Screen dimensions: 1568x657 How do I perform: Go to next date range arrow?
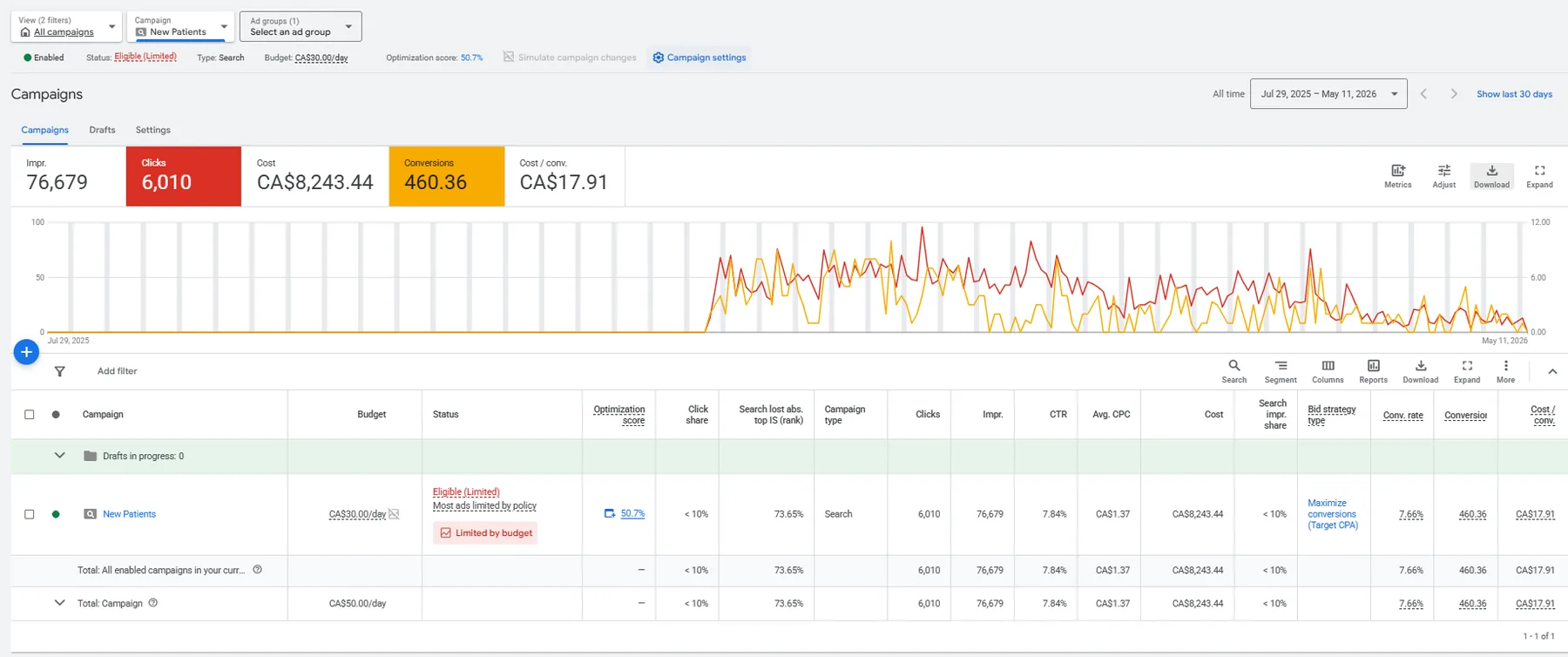click(1454, 94)
